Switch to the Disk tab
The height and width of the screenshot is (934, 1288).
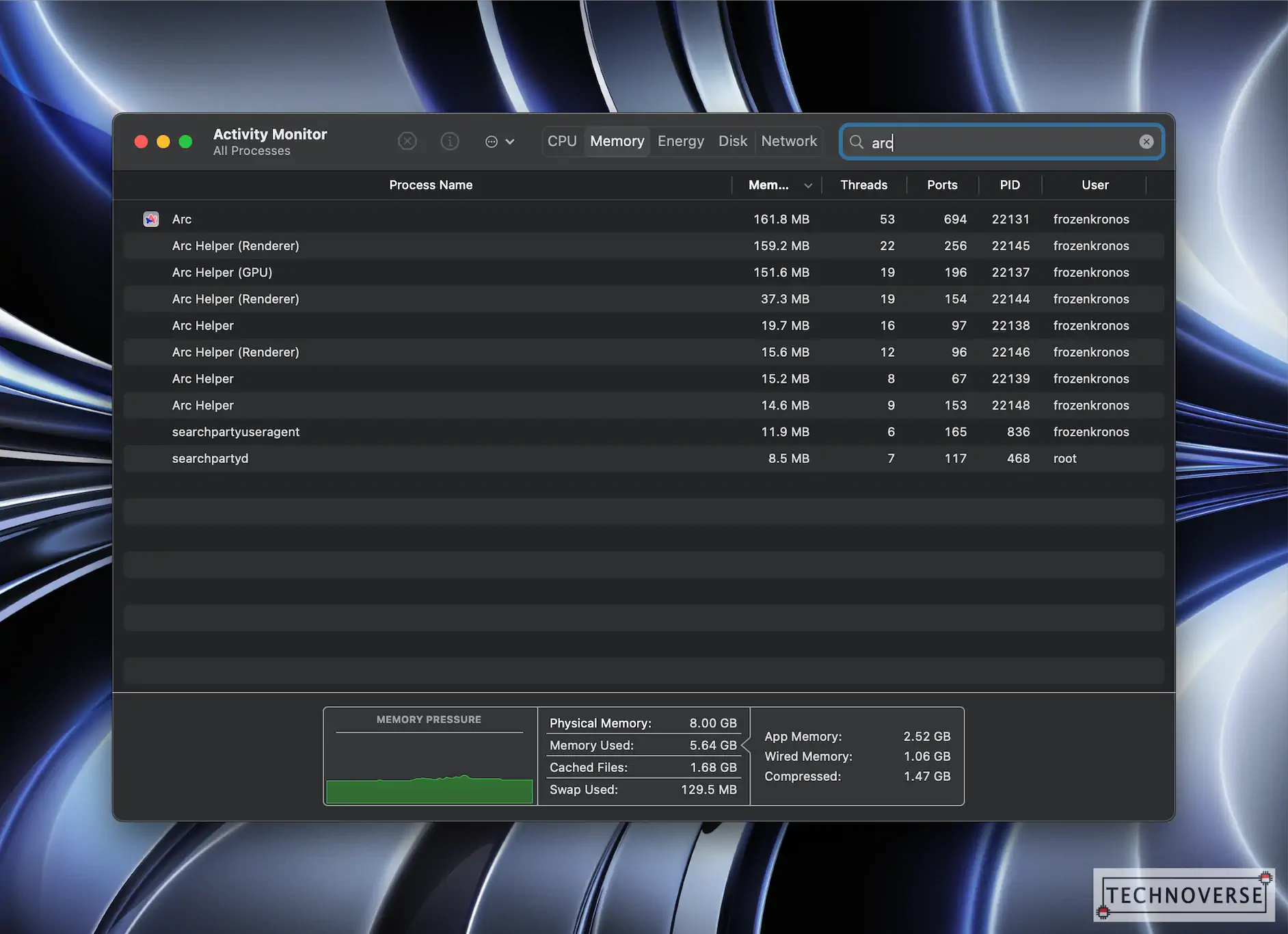click(x=733, y=142)
